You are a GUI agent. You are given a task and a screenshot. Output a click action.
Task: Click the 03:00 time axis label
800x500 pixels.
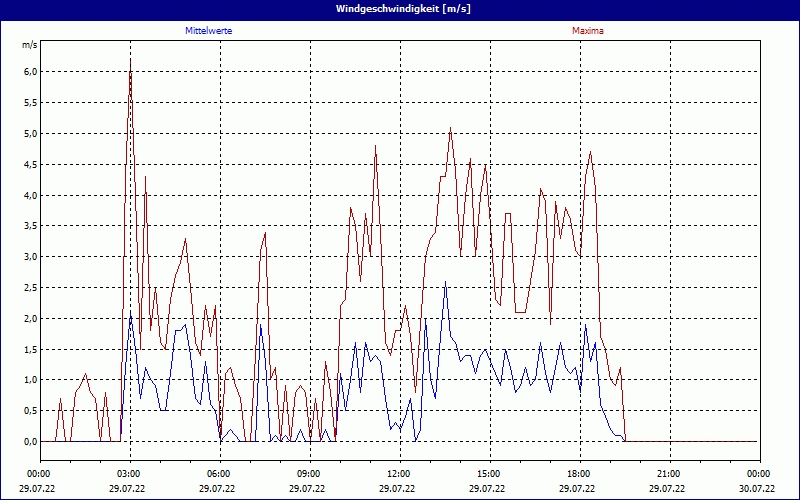point(128,474)
